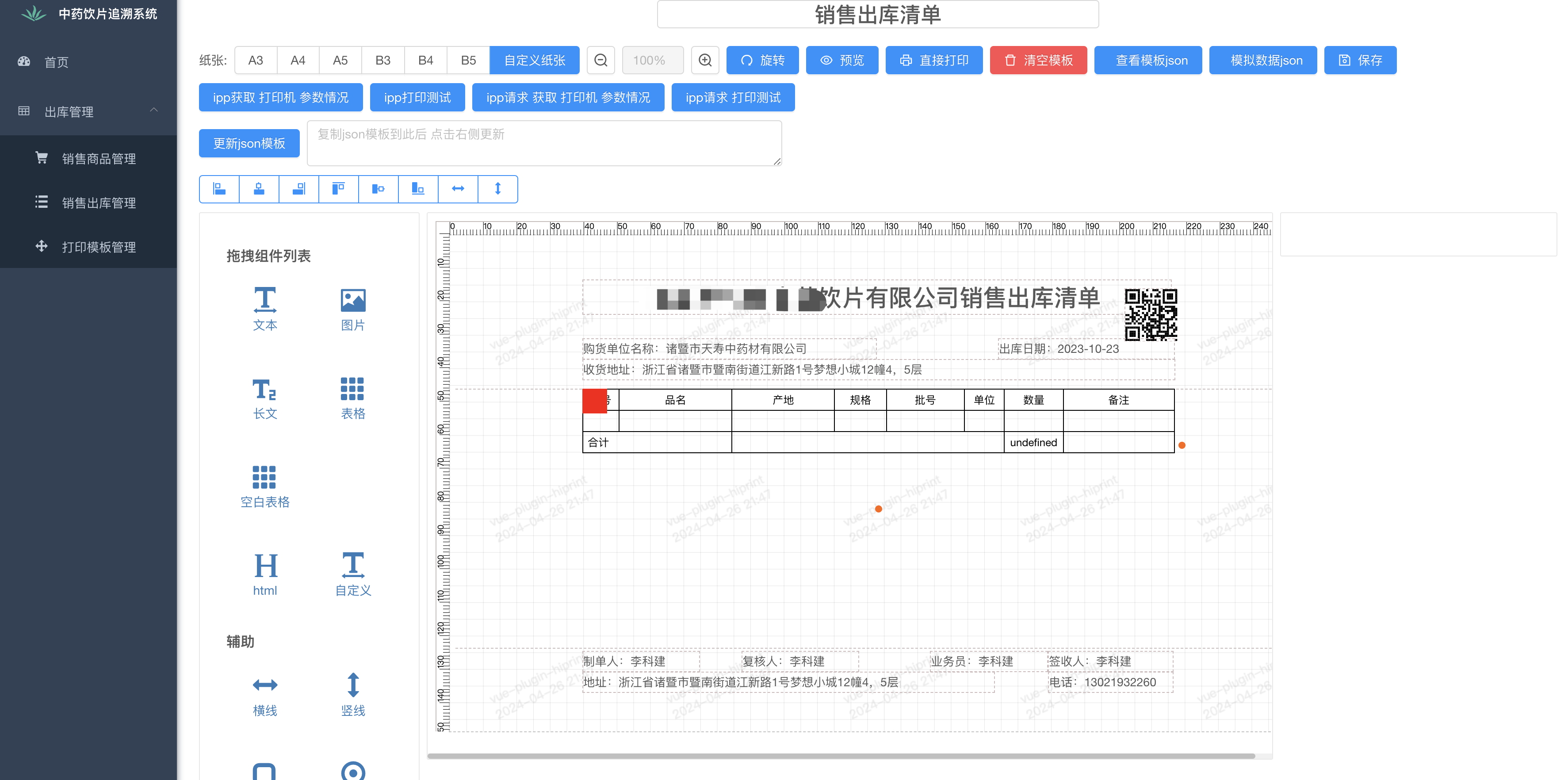Distribute elements vertically with the toolbar arrow
Screen dimensions: 1568x780
[497, 189]
